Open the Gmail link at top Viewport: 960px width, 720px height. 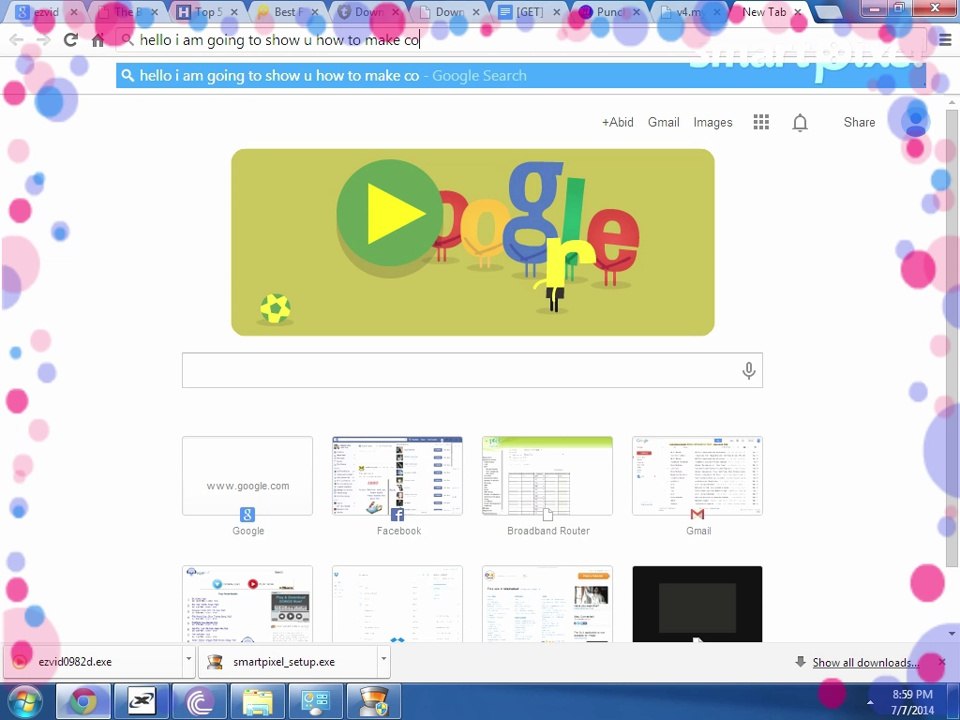click(x=664, y=122)
